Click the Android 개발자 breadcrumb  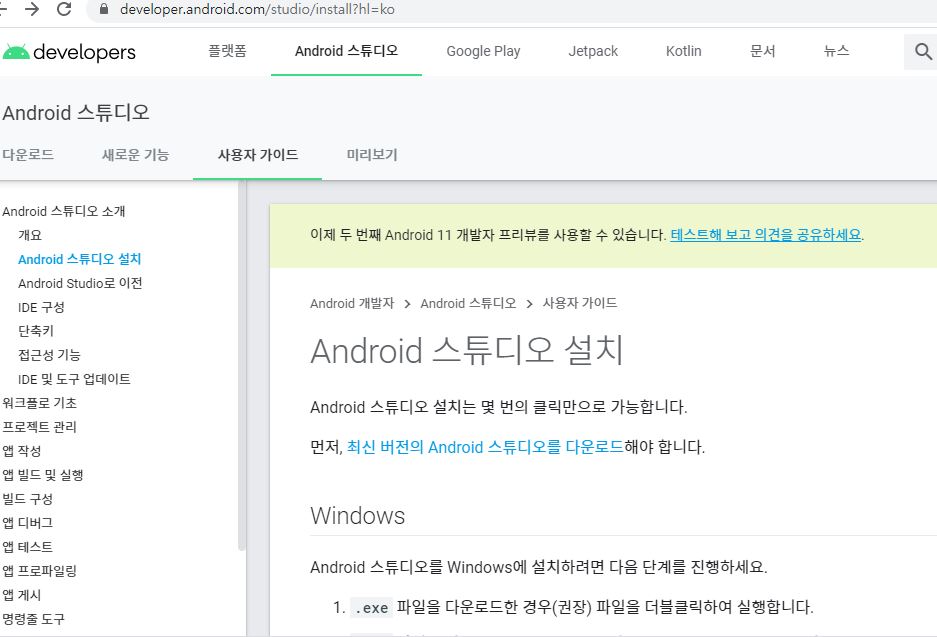coord(352,303)
